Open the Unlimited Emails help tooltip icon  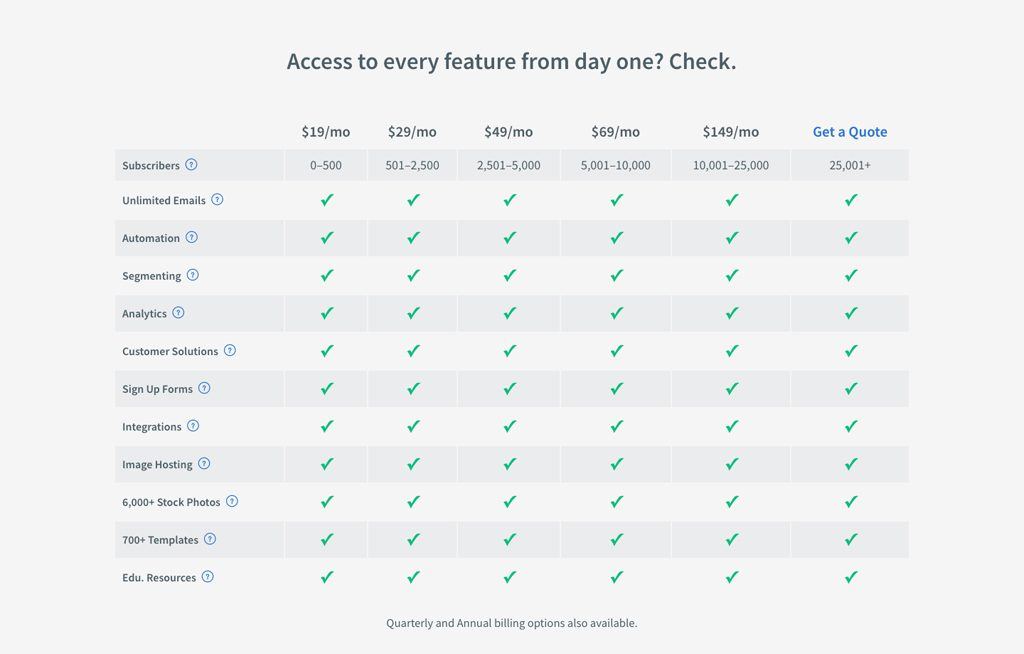[217, 199]
